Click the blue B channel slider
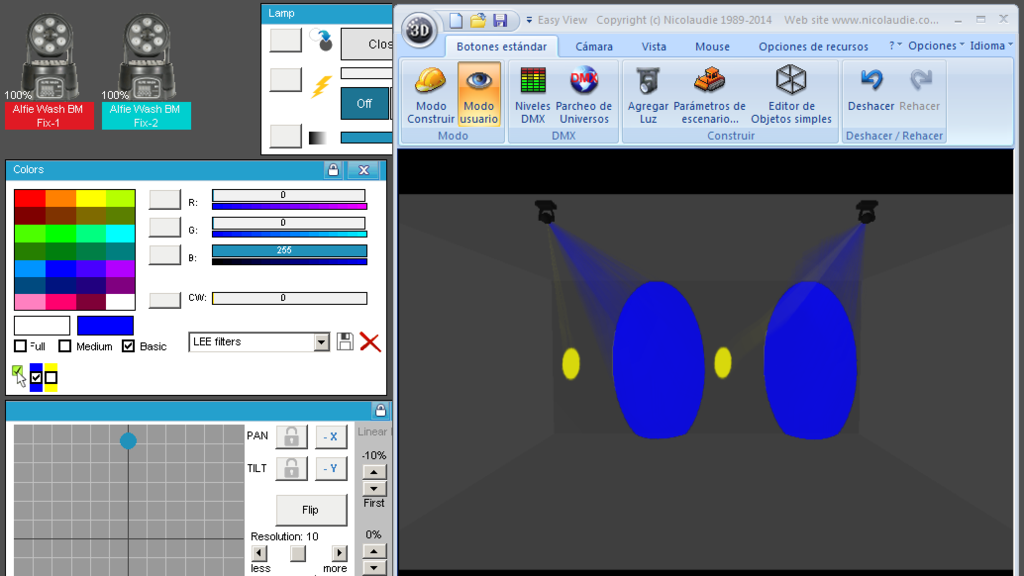 289,251
